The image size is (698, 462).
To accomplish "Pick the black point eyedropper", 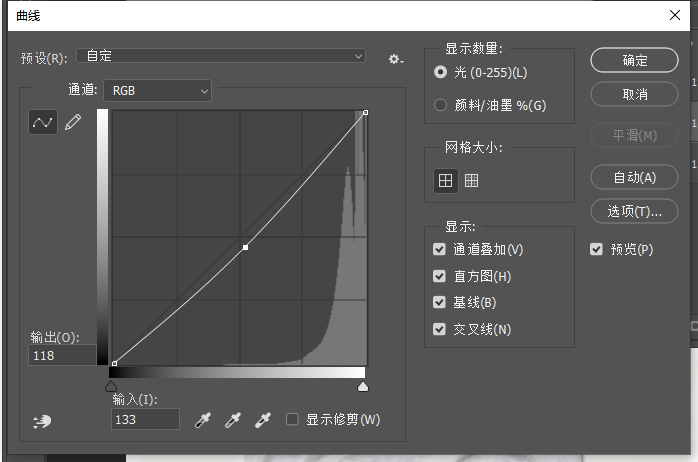I will [x=203, y=420].
